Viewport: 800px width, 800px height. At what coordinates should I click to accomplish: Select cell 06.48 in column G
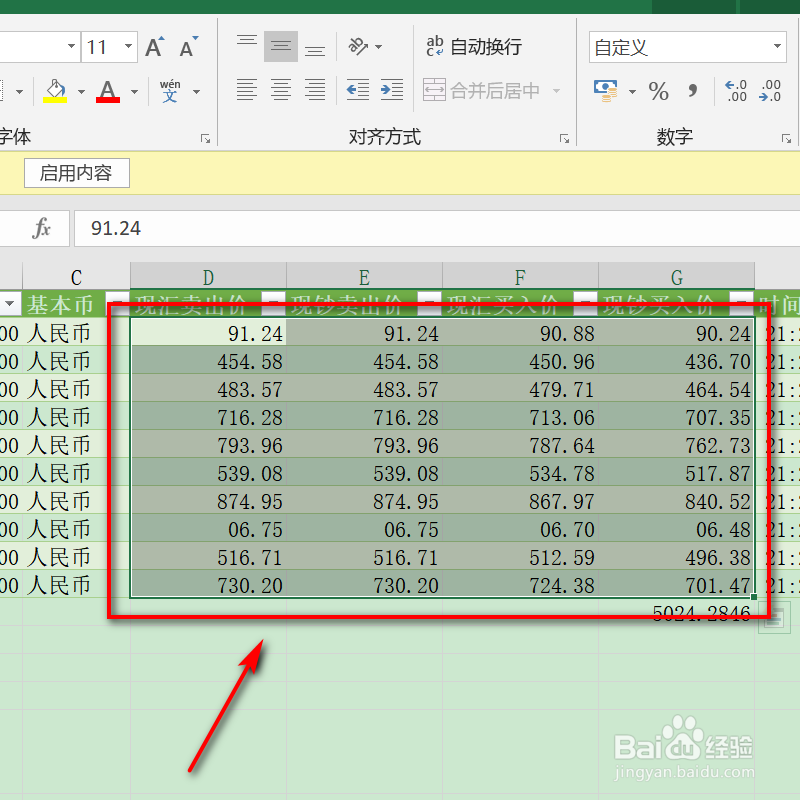coord(677,529)
